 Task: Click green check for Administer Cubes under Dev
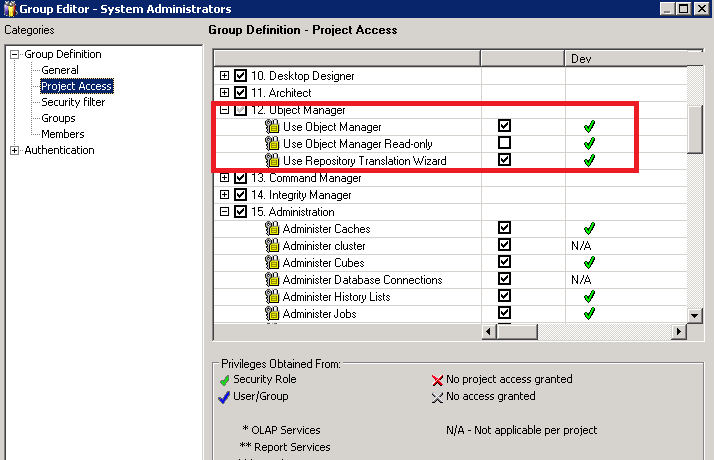(x=589, y=262)
